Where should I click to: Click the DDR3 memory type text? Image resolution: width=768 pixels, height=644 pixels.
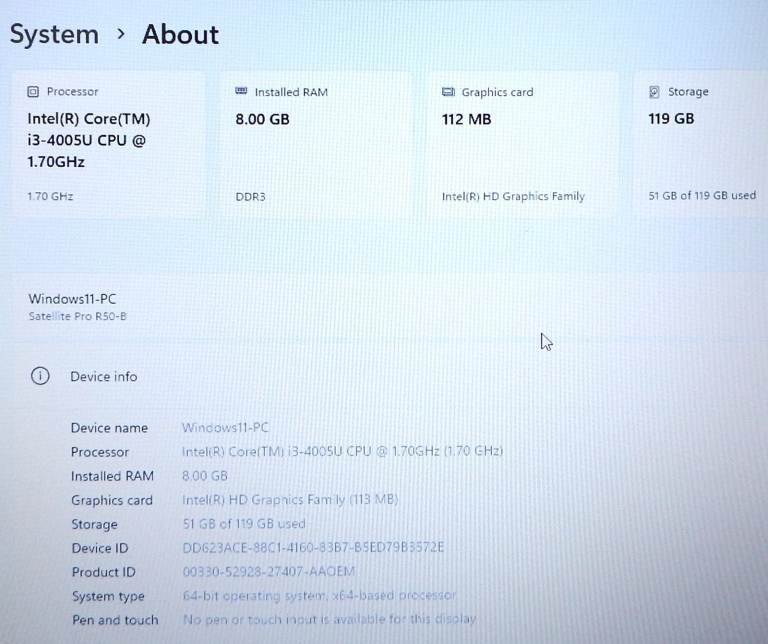pyautogui.click(x=250, y=197)
